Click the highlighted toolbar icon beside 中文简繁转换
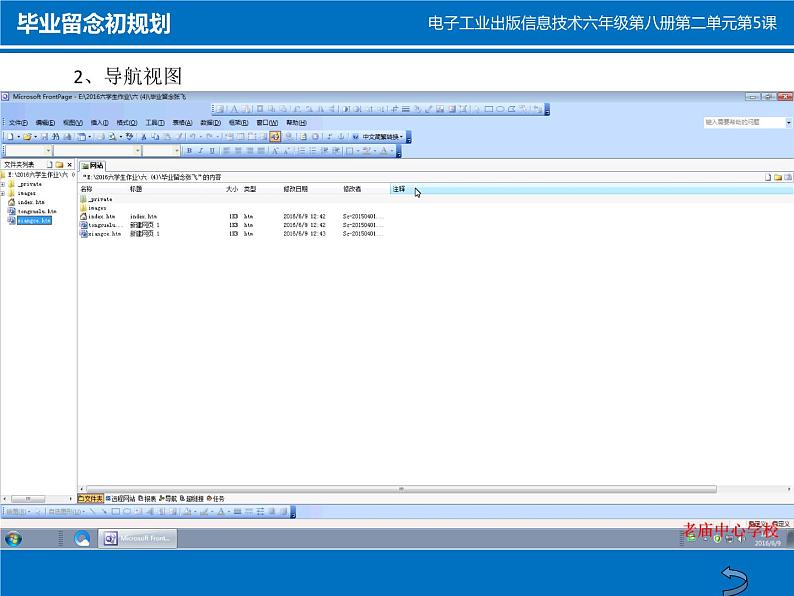794x596 pixels. (275, 136)
